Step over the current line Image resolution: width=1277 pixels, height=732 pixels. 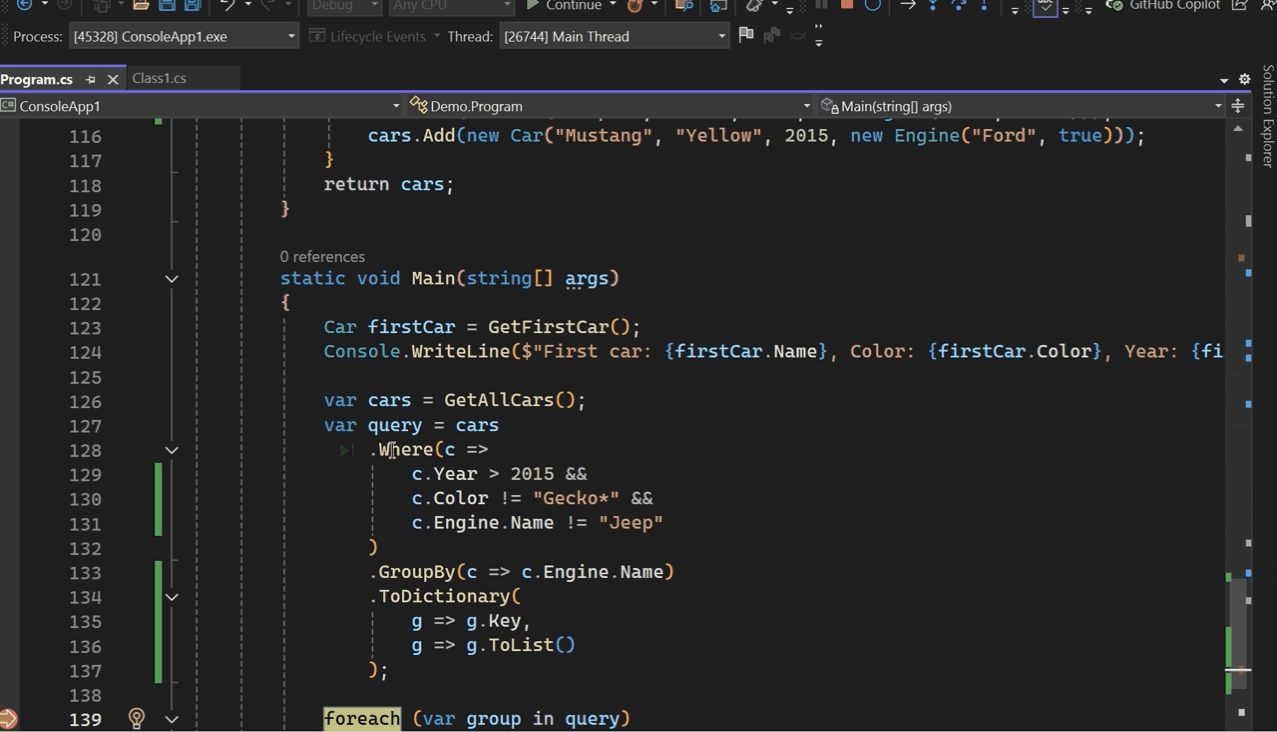[x=958, y=5]
